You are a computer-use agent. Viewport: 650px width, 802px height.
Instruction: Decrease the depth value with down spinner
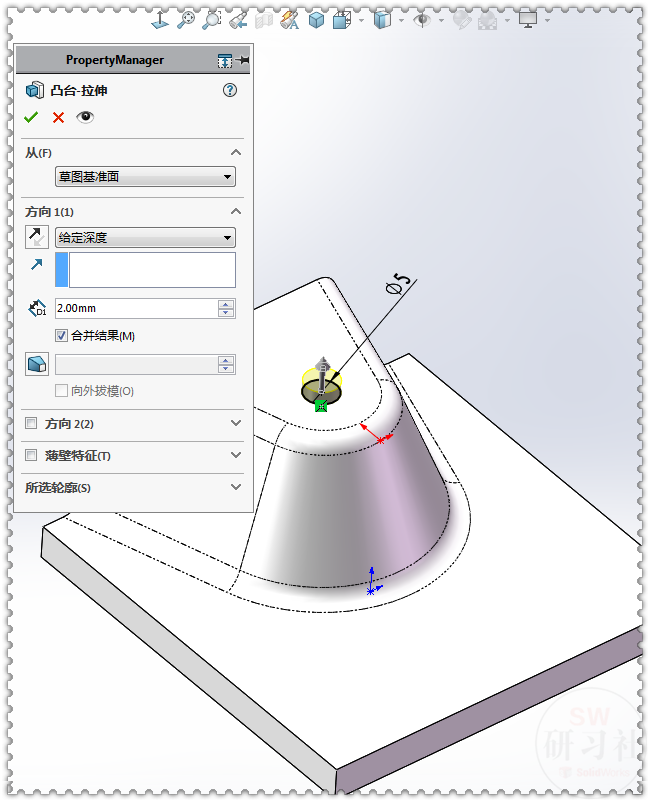(x=226, y=313)
